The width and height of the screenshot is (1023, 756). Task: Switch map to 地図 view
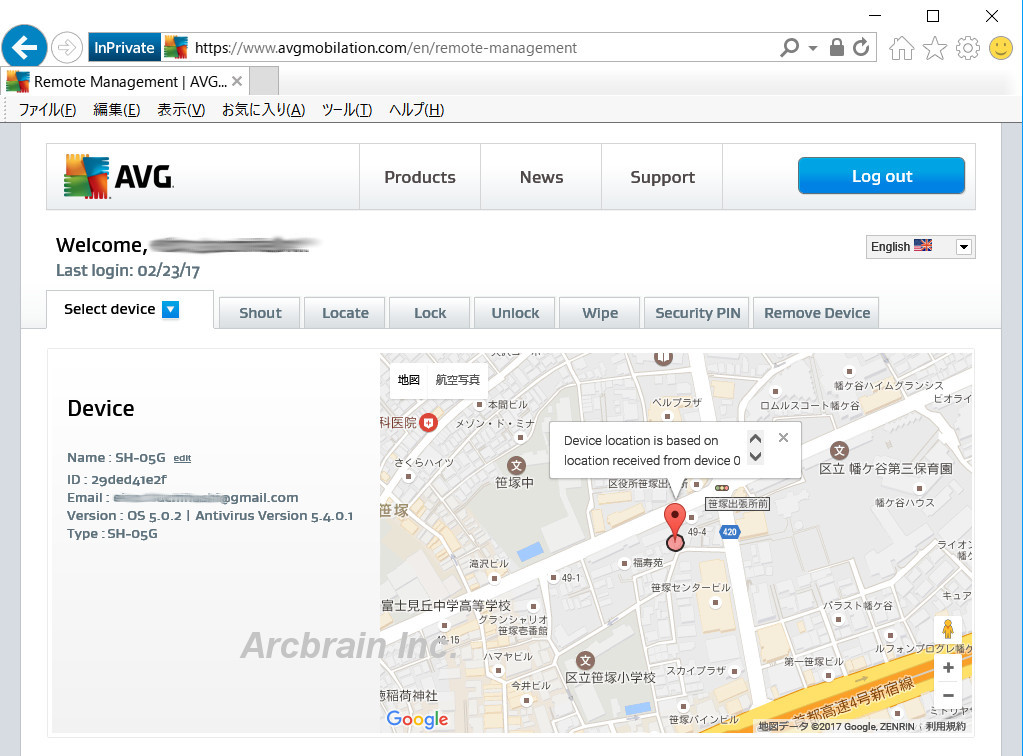pos(408,380)
